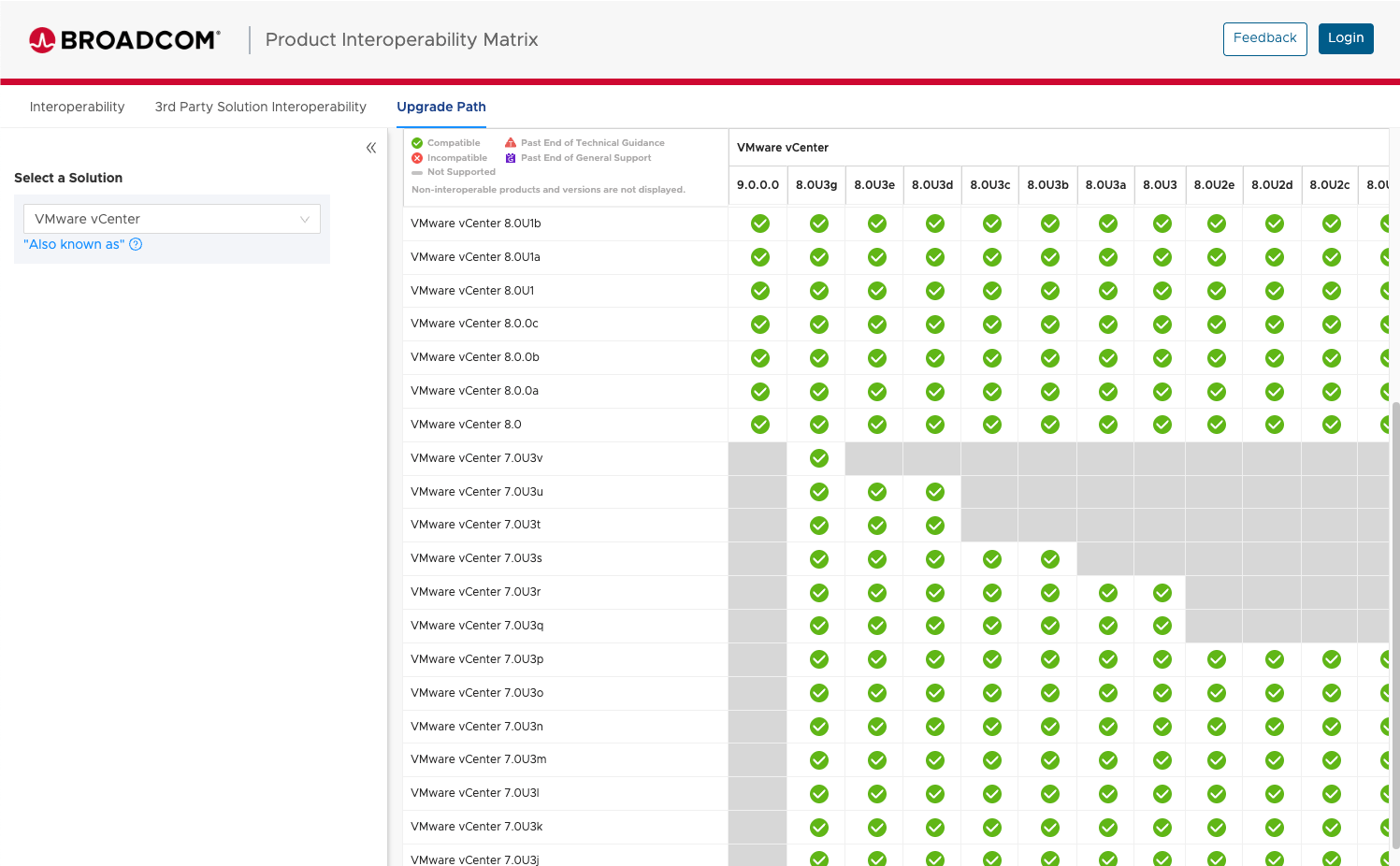Open the Select a Solution dropdown
This screenshot has width=1400, height=866.
pyautogui.click(x=172, y=218)
